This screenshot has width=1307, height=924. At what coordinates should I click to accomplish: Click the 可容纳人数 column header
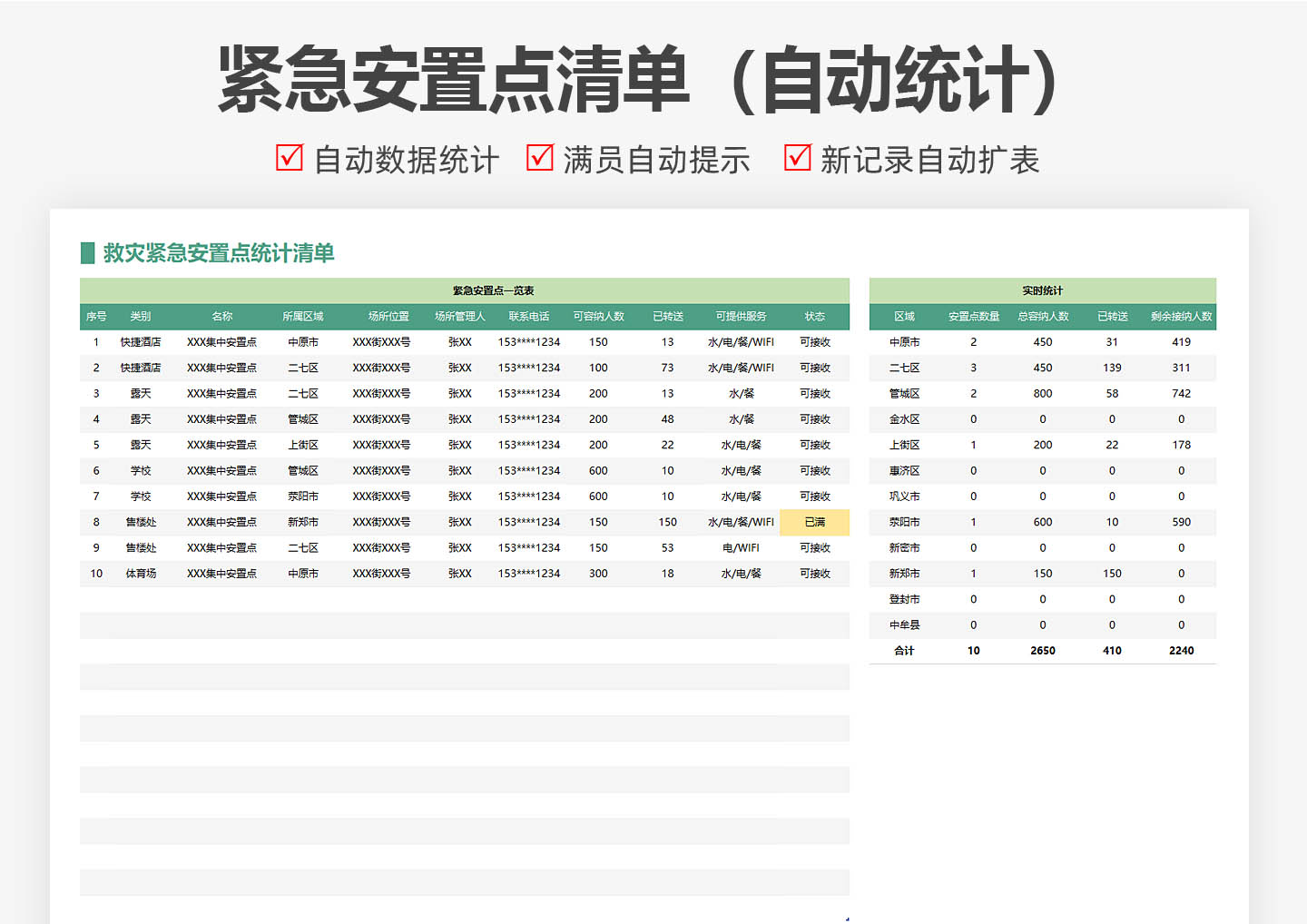pos(598,316)
